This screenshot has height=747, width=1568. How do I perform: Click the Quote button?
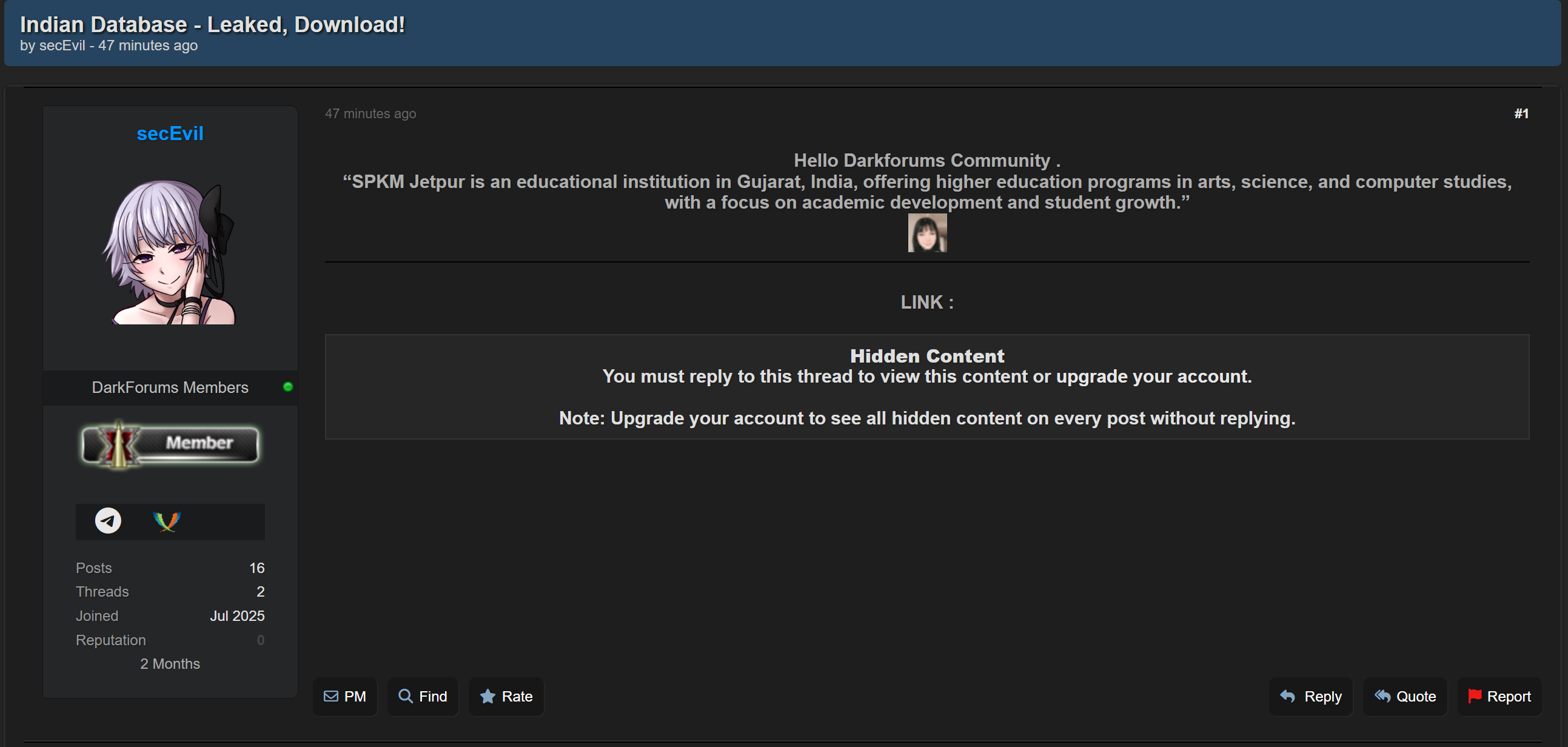tap(1405, 697)
